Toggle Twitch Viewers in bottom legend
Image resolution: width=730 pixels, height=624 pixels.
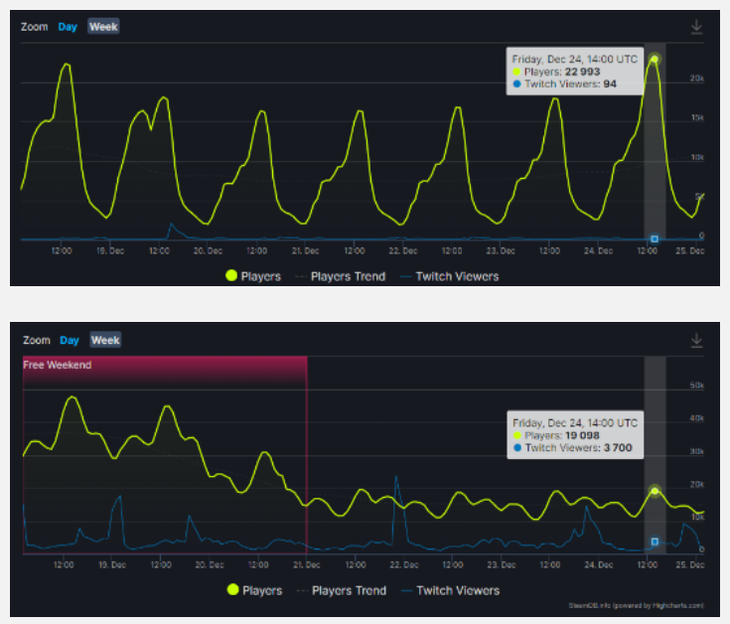450,590
